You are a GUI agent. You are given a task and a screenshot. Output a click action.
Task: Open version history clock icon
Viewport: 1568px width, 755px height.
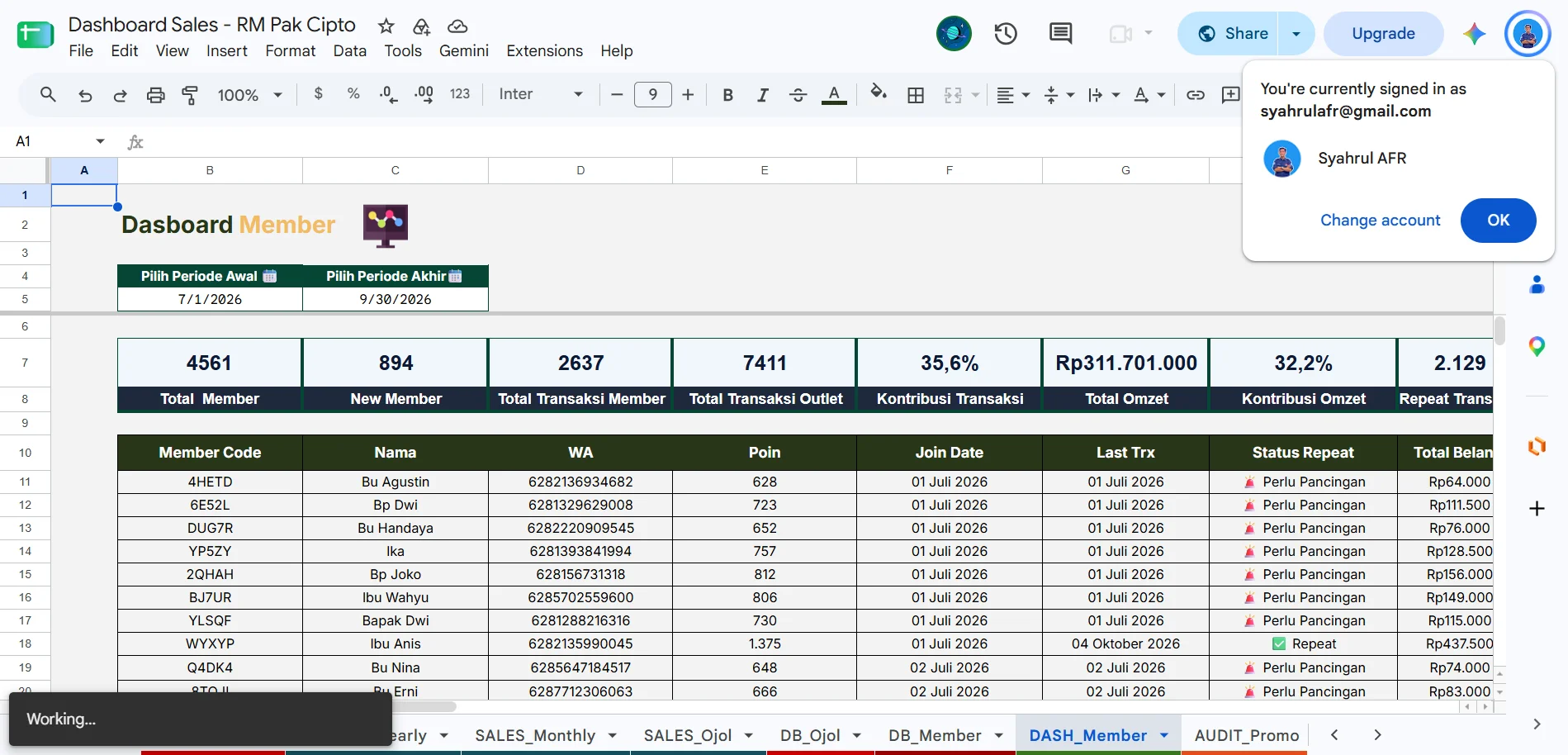tap(1006, 34)
